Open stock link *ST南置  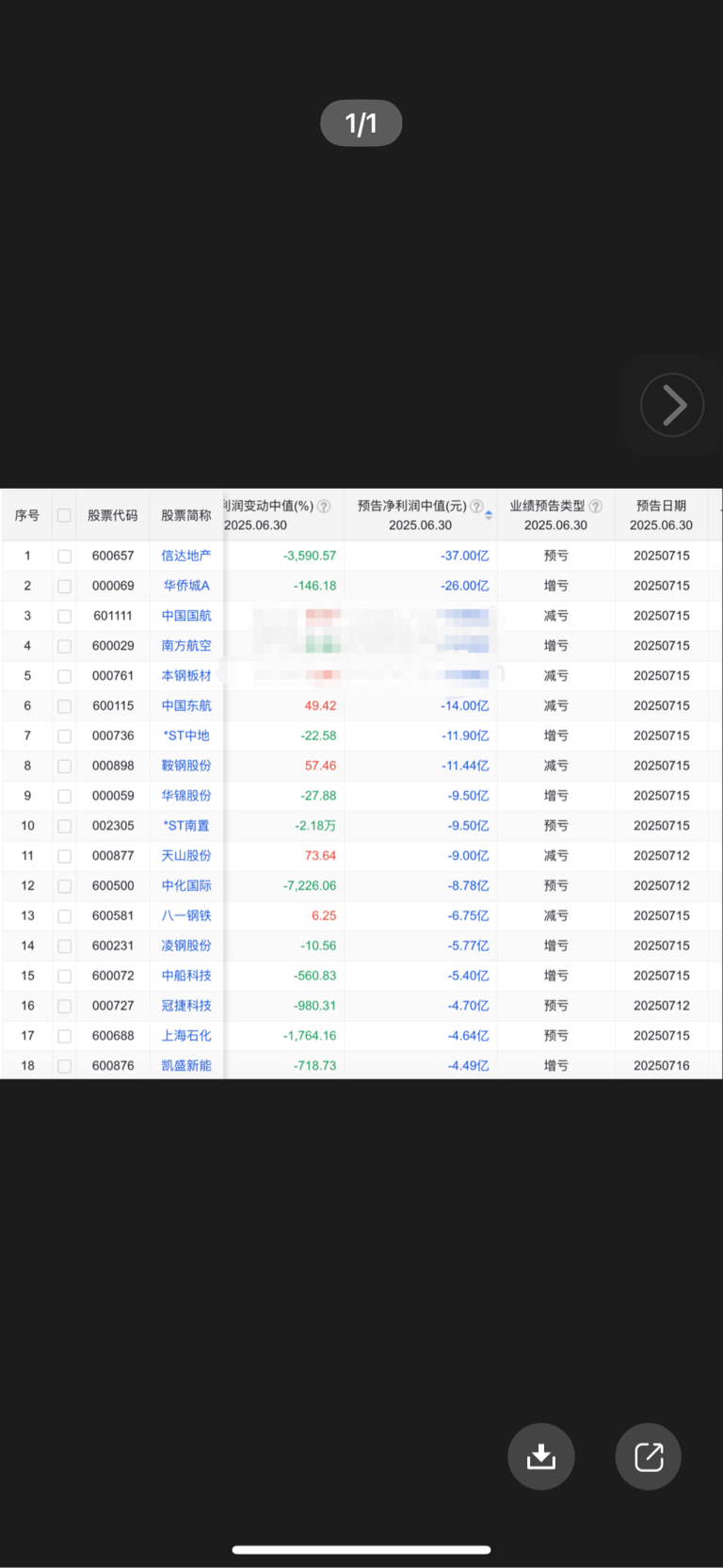coord(186,826)
